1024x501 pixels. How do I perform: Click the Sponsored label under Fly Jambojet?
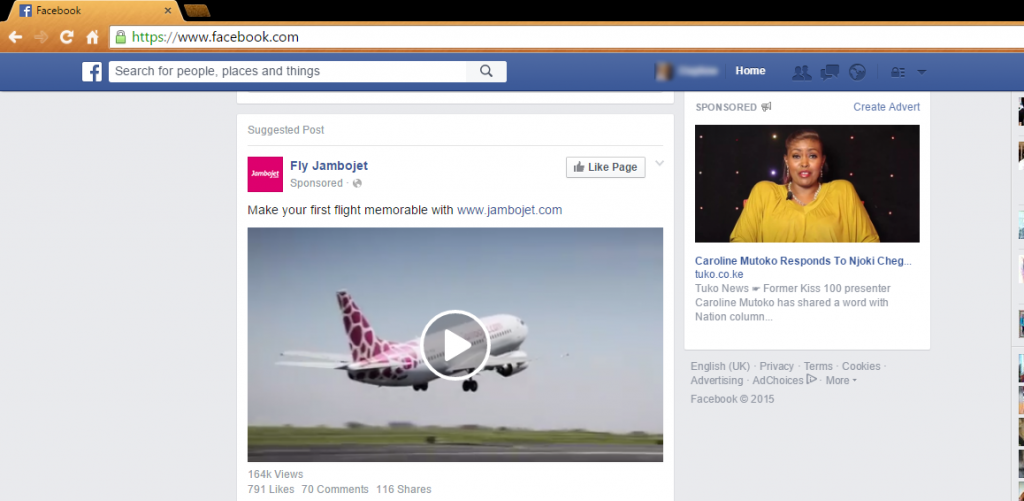tap(316, 184)
